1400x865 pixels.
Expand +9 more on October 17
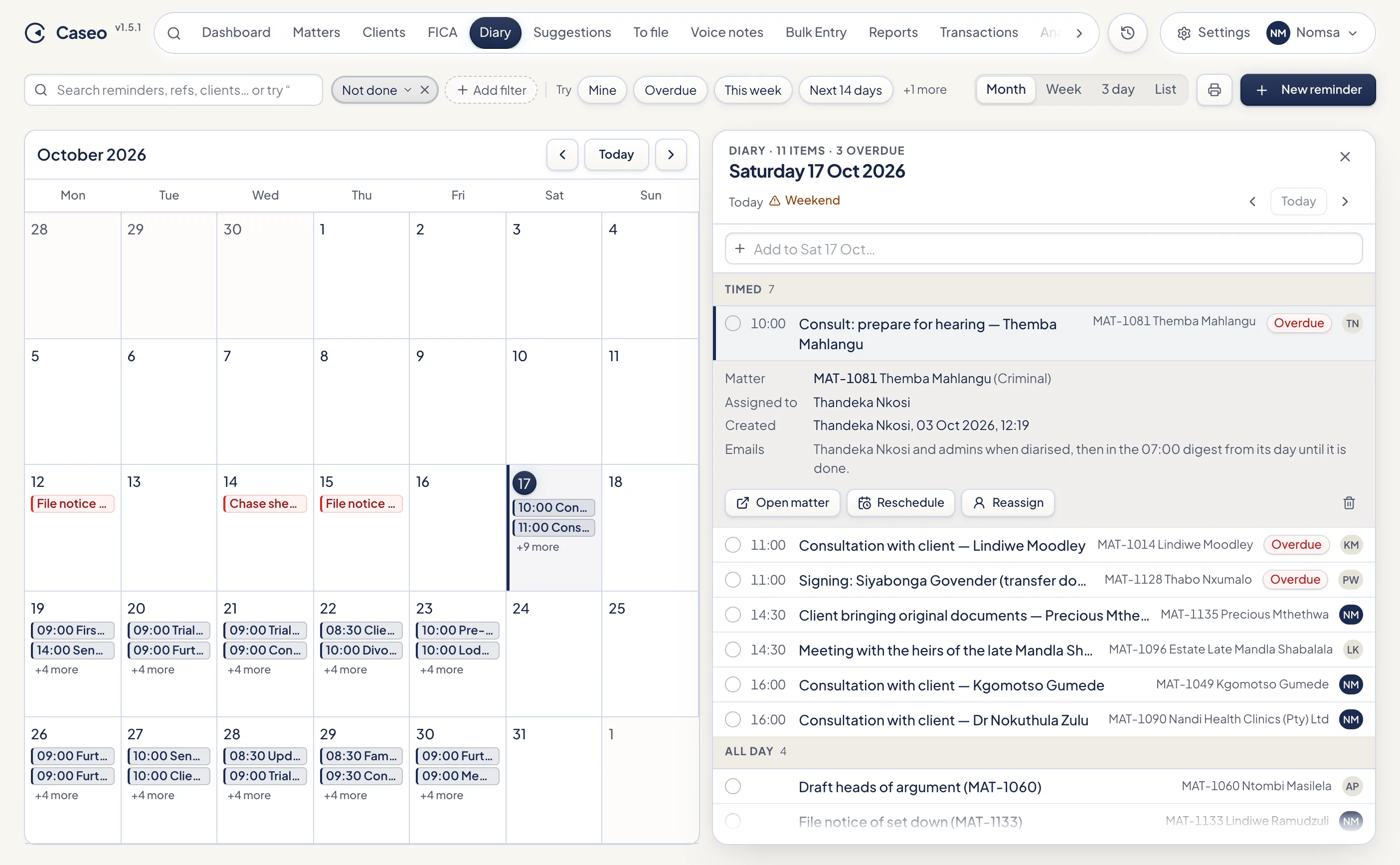[537, 547]
